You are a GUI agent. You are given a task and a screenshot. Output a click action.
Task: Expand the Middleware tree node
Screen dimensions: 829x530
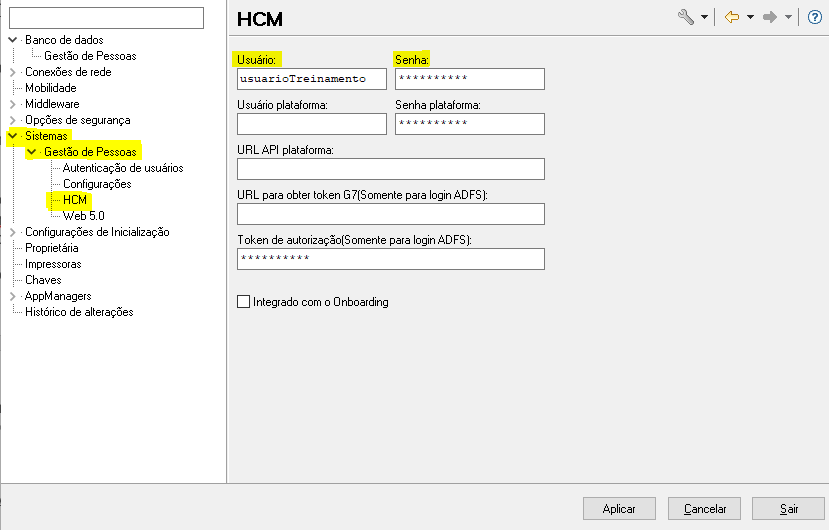click(13, 104)
